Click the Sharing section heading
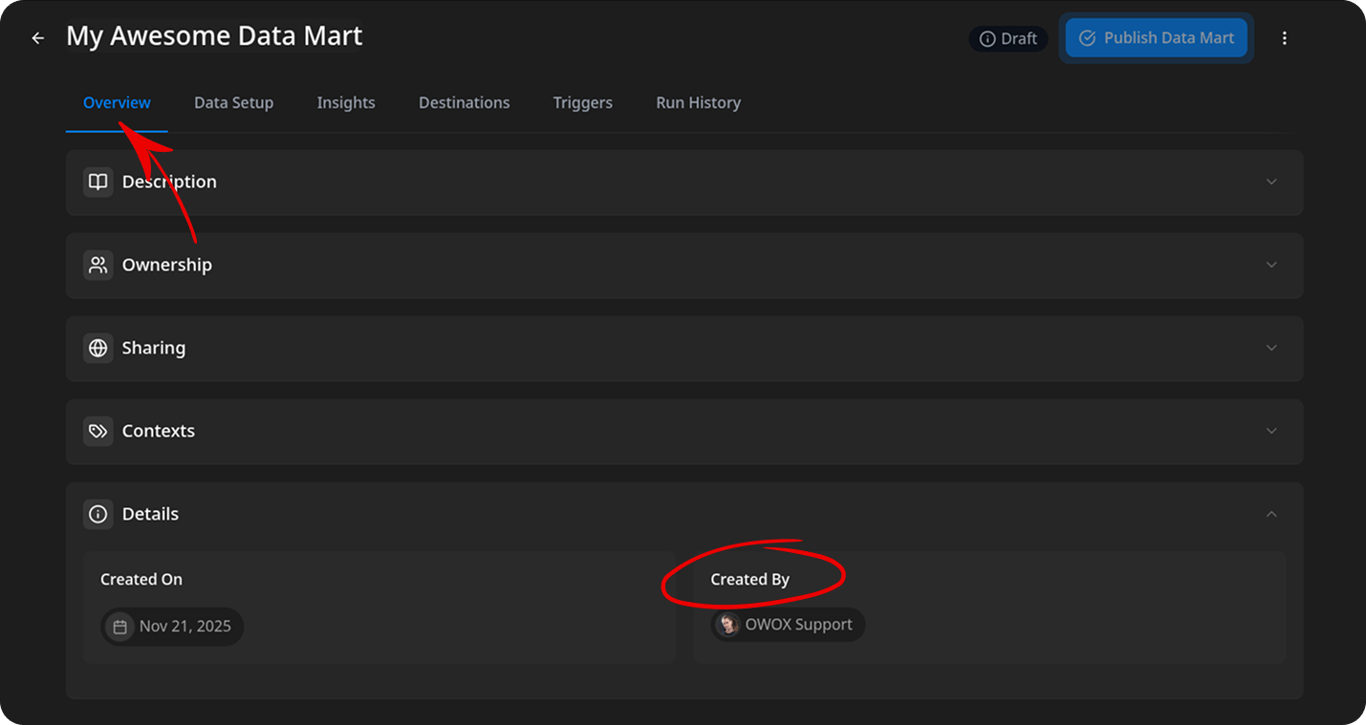Viewport: 1366px width, 725px height. point(154,348)
